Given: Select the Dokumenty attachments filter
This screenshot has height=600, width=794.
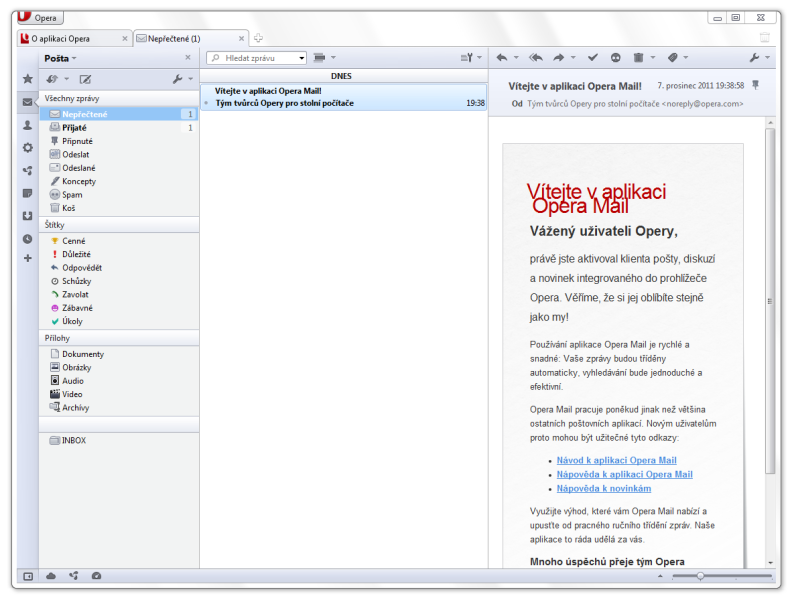Looking at the screenshot, I should (120, 354).
